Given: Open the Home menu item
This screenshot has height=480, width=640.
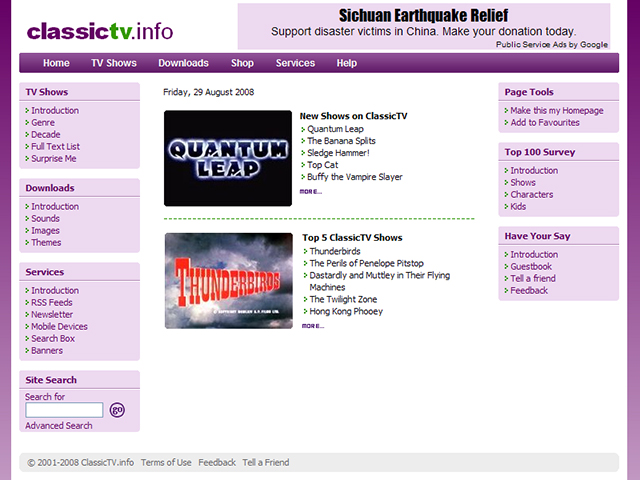Looking at the screenshot, I should 56,63.
